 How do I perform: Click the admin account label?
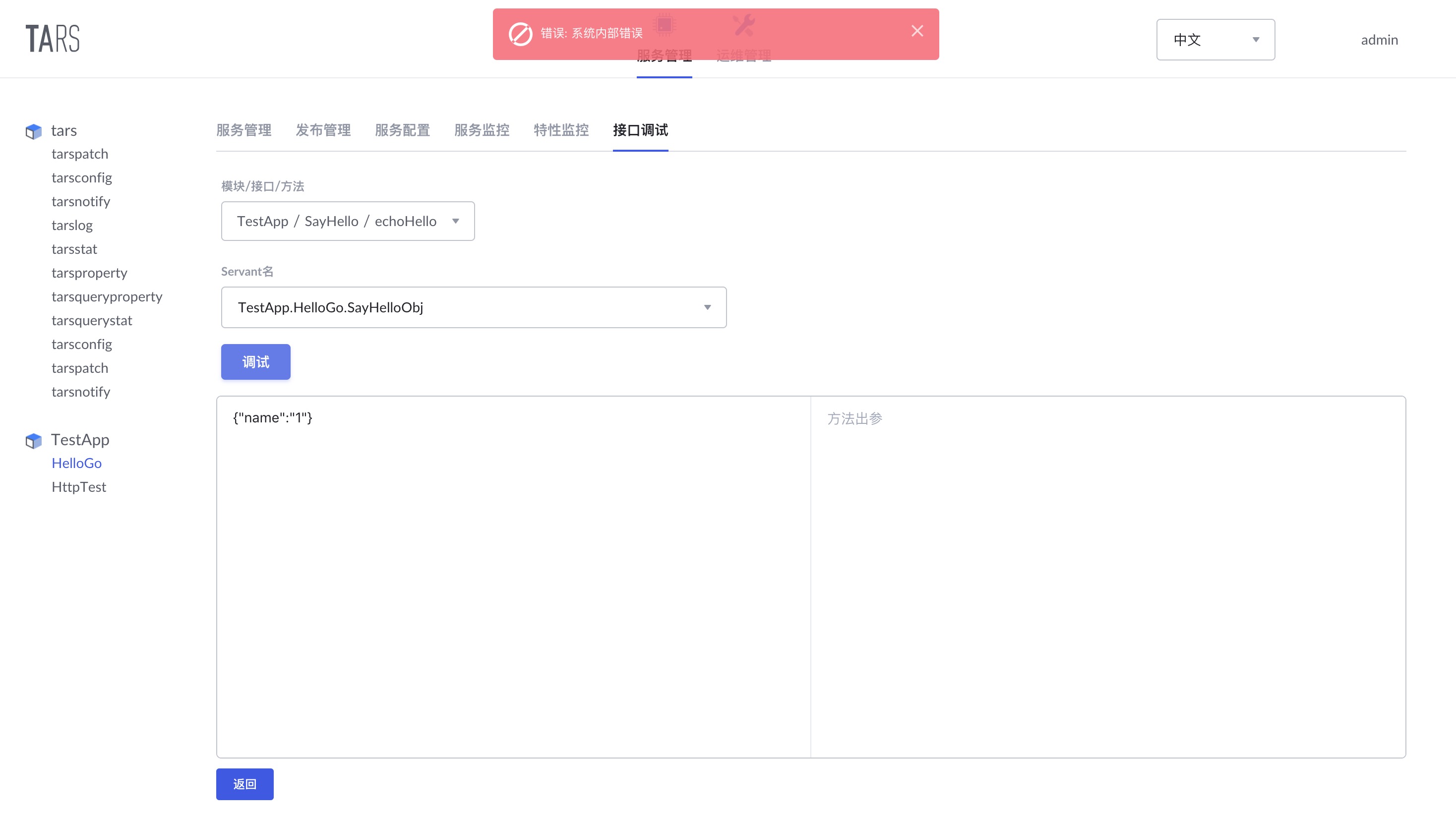(1379, 40)
